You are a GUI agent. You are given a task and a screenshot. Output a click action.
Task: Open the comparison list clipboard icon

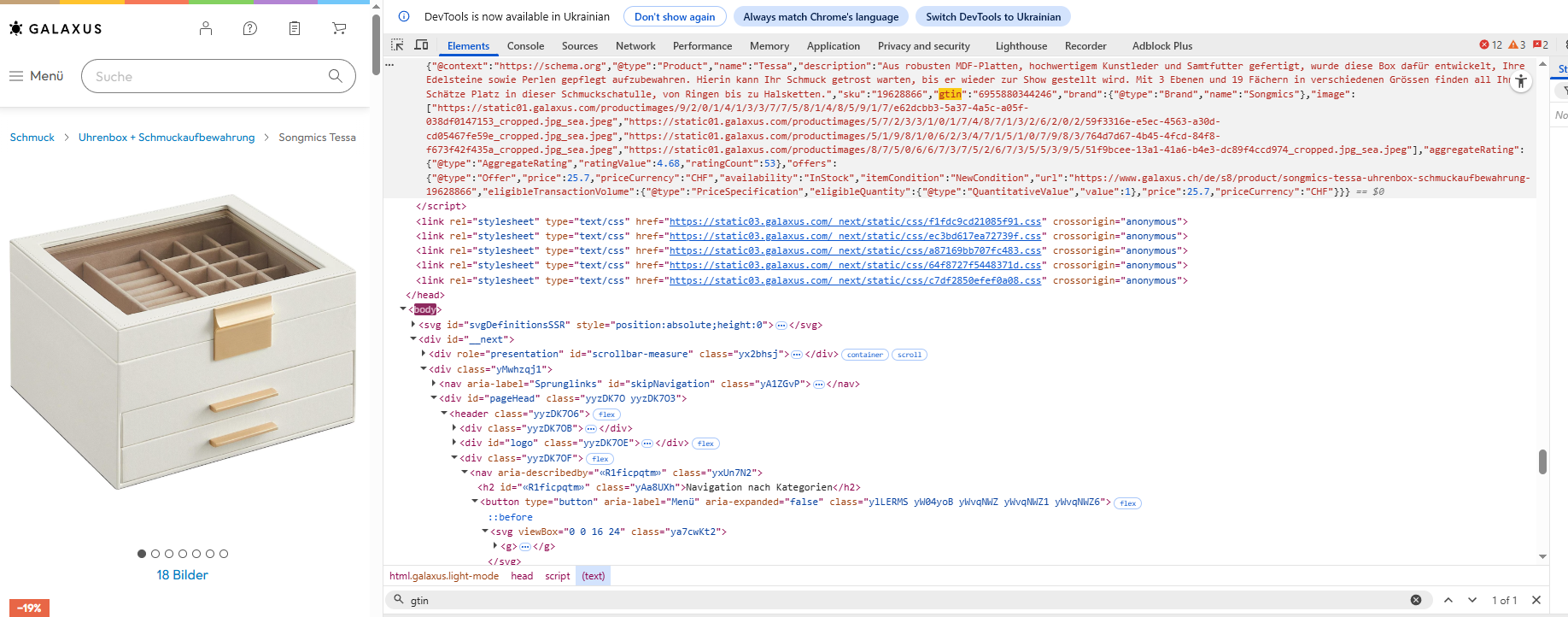click(x=295, y=28)
